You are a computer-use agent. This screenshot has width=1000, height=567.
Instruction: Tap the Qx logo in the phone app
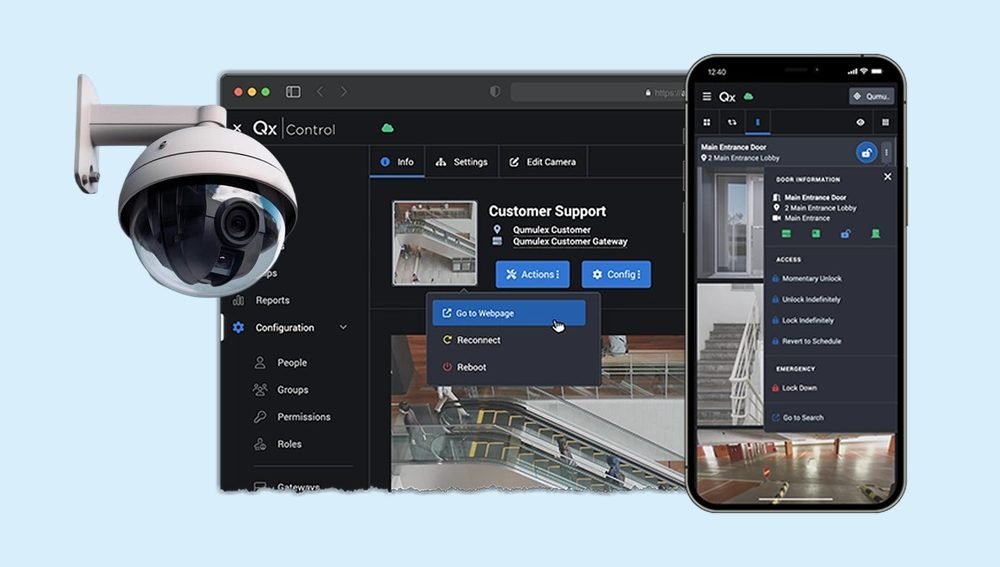tap(727, 97)
